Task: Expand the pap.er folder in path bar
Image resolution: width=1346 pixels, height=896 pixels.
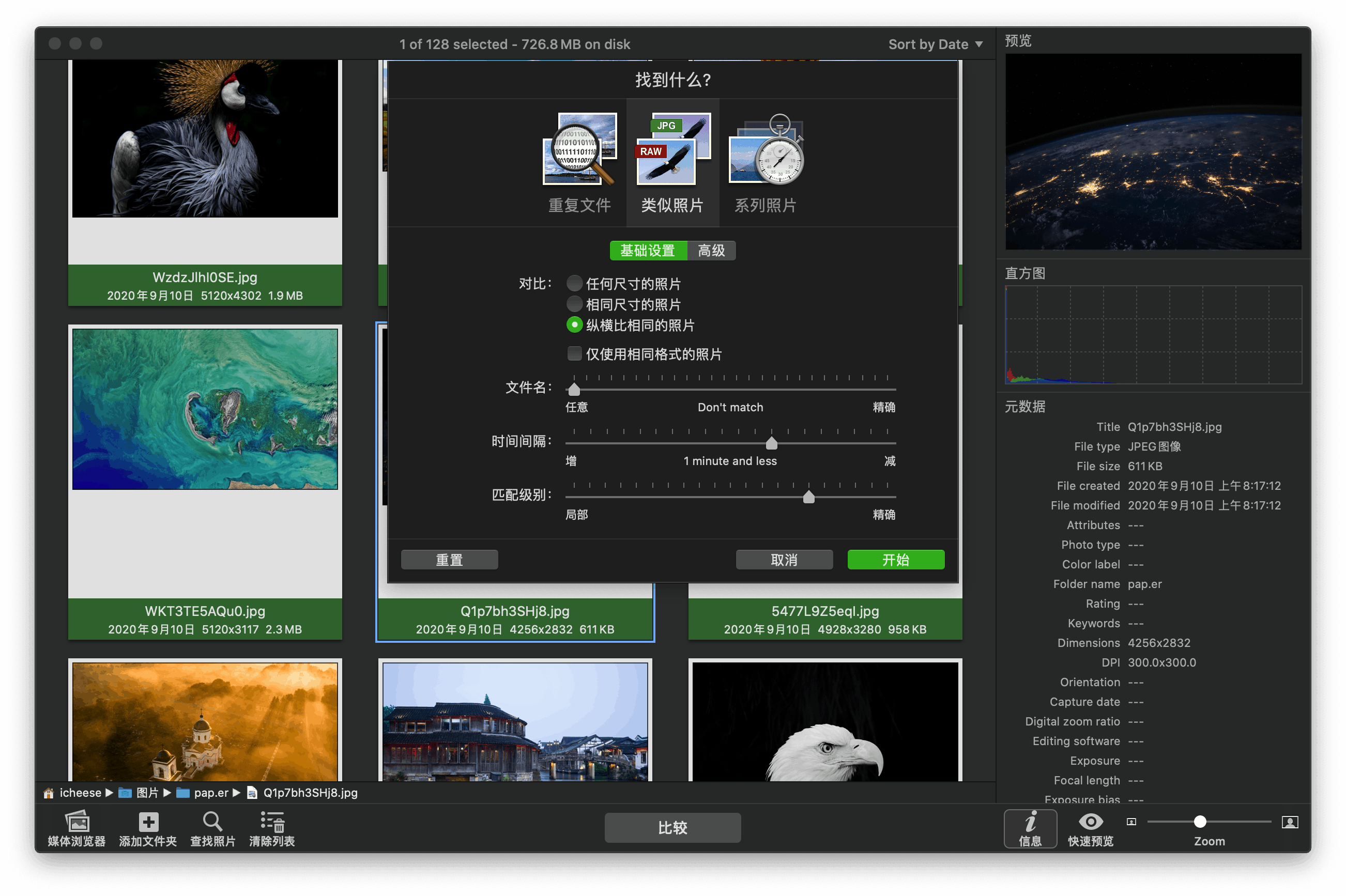Action: tap(210, 793)
